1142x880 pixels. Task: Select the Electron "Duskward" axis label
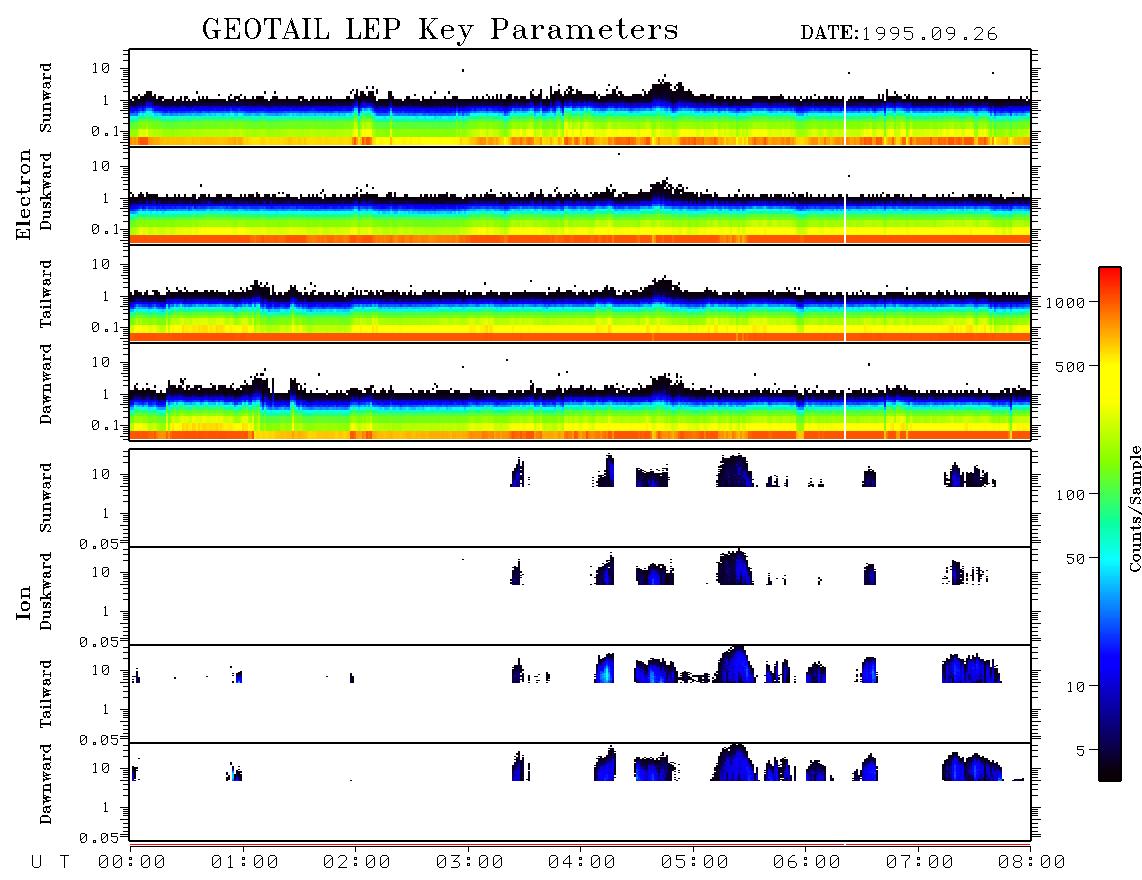tap(45, 191)
